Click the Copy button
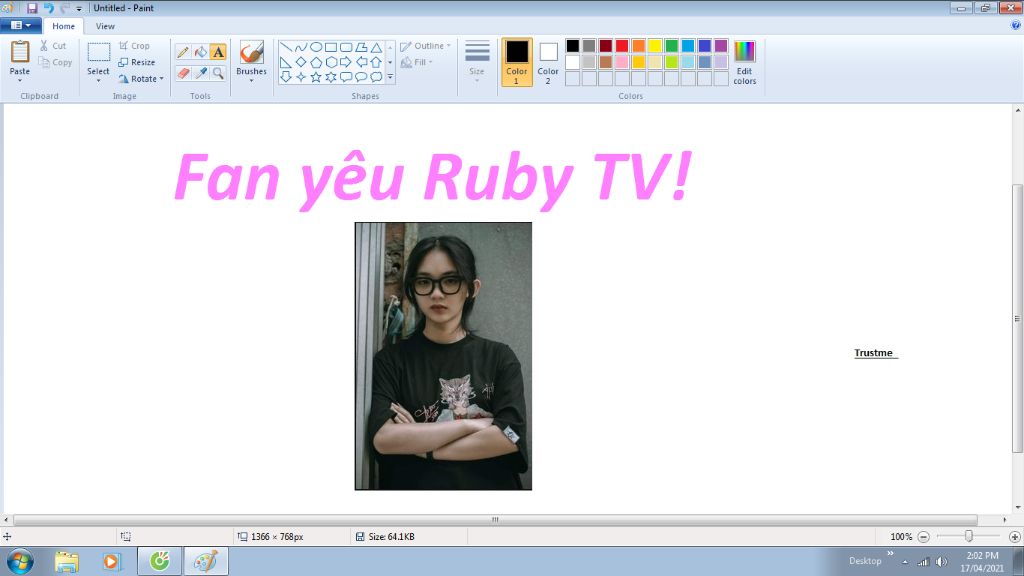This screenshot has height=576, width=1024. 55,62
